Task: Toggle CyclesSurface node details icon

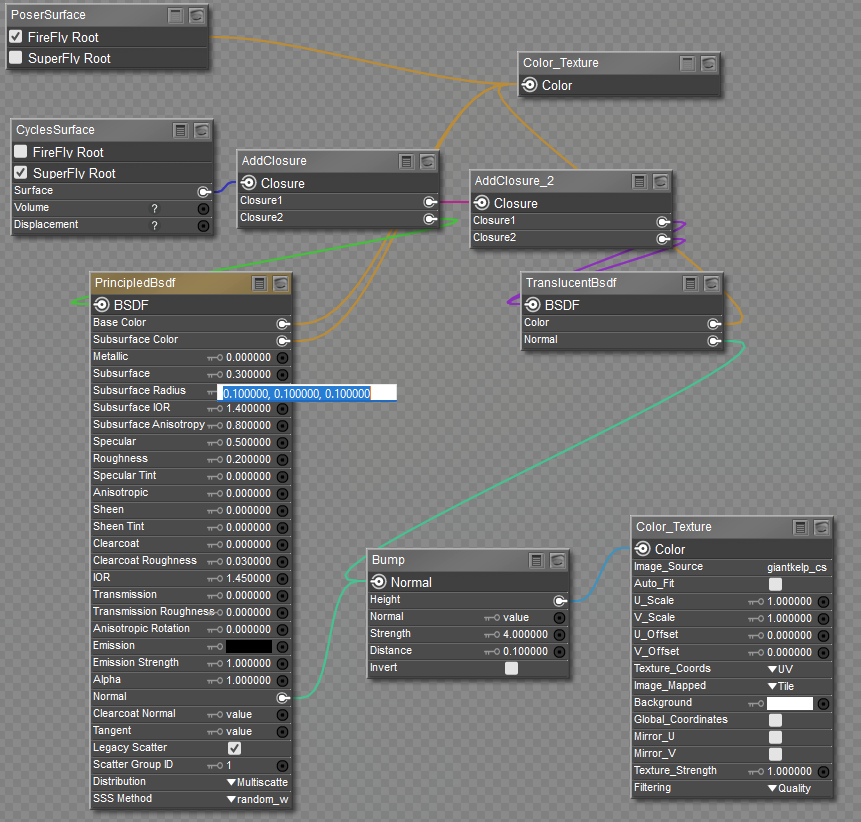Action: [181, 131]
